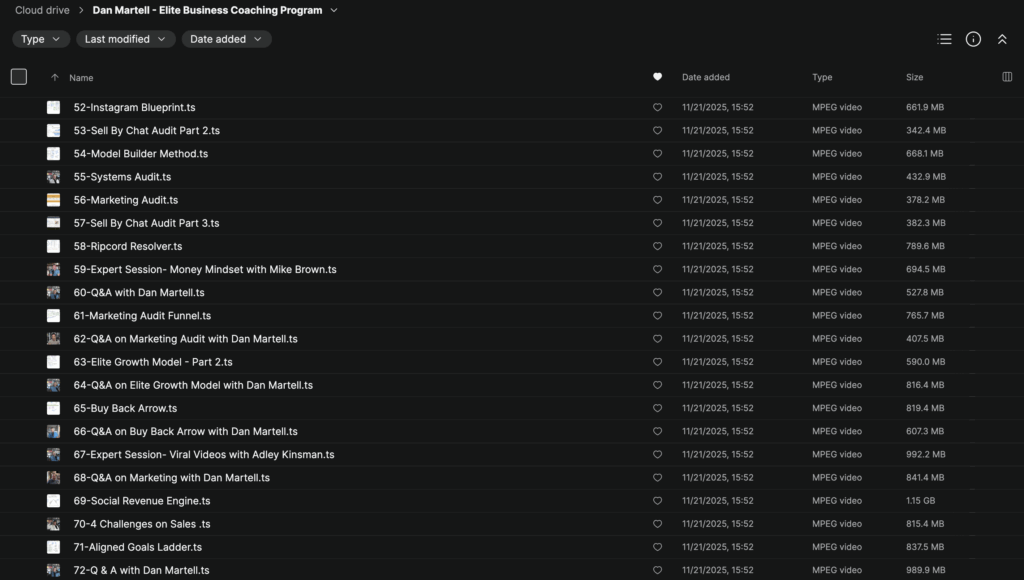This screenshot has height=580, width=1024.
Task: Go to Cloud drive breadcrumb
Action: 42,11
